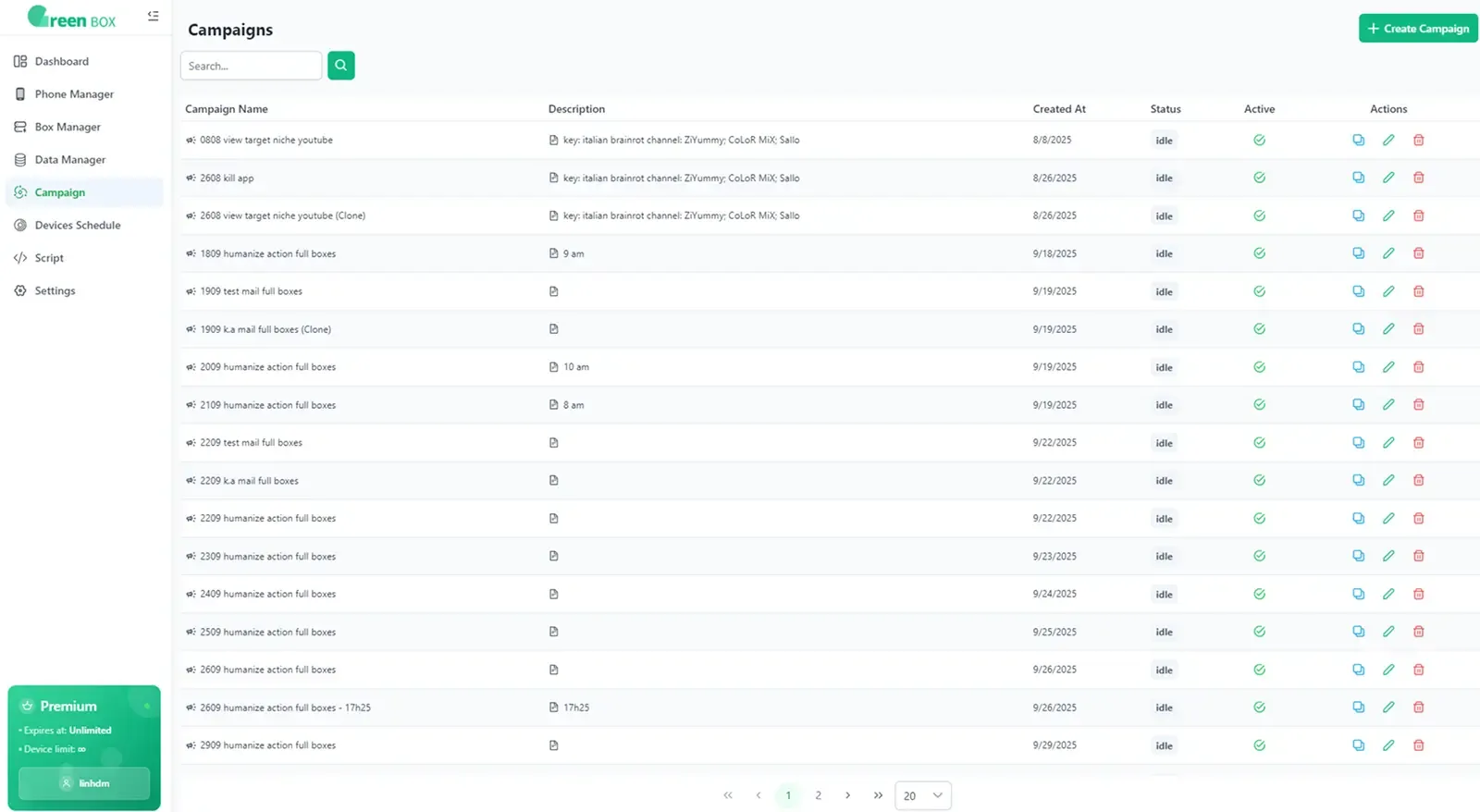Toggle active status for 0808 view target niche youtube
This screenshot has width=1480, height=812.
[x=1259, y=141]
